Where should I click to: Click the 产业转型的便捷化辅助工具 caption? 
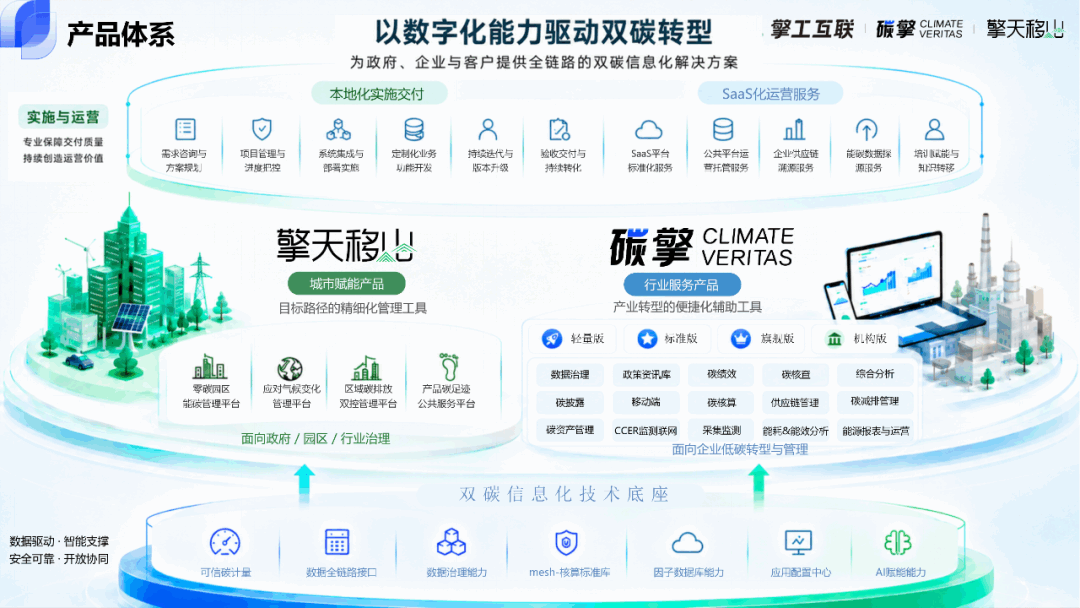[687, 307]
